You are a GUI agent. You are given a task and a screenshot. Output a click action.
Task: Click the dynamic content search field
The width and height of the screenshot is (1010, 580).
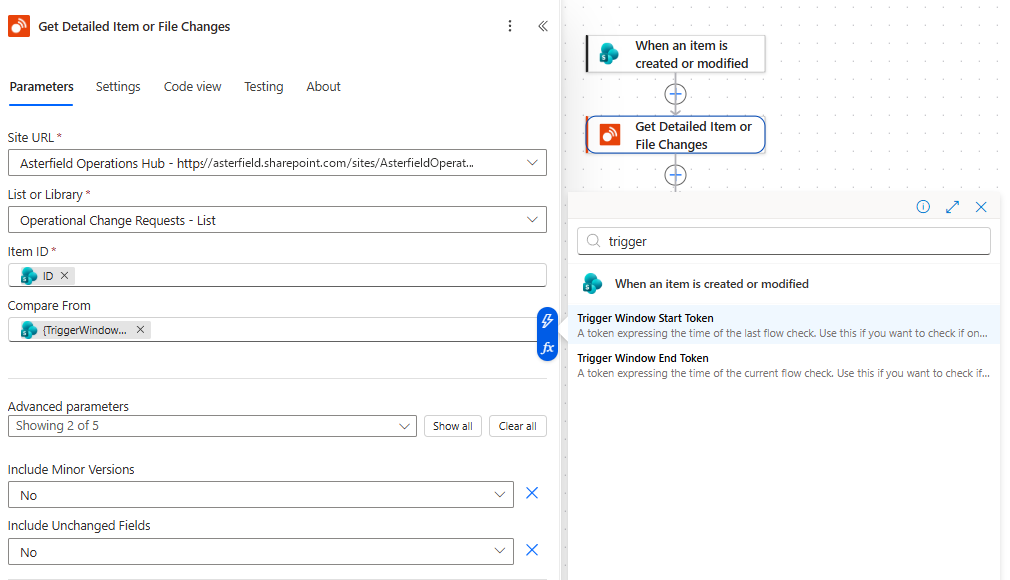(x=784, y=241)
